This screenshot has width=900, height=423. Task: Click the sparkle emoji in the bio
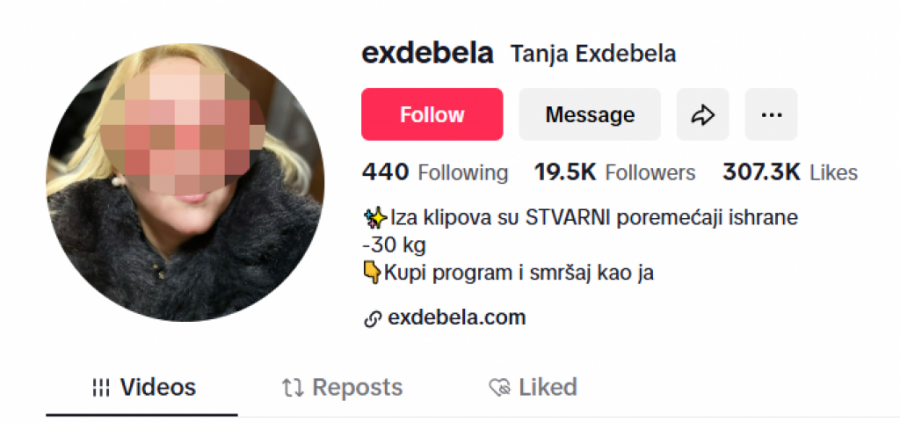pyautogui.click(x=376, y=218)
